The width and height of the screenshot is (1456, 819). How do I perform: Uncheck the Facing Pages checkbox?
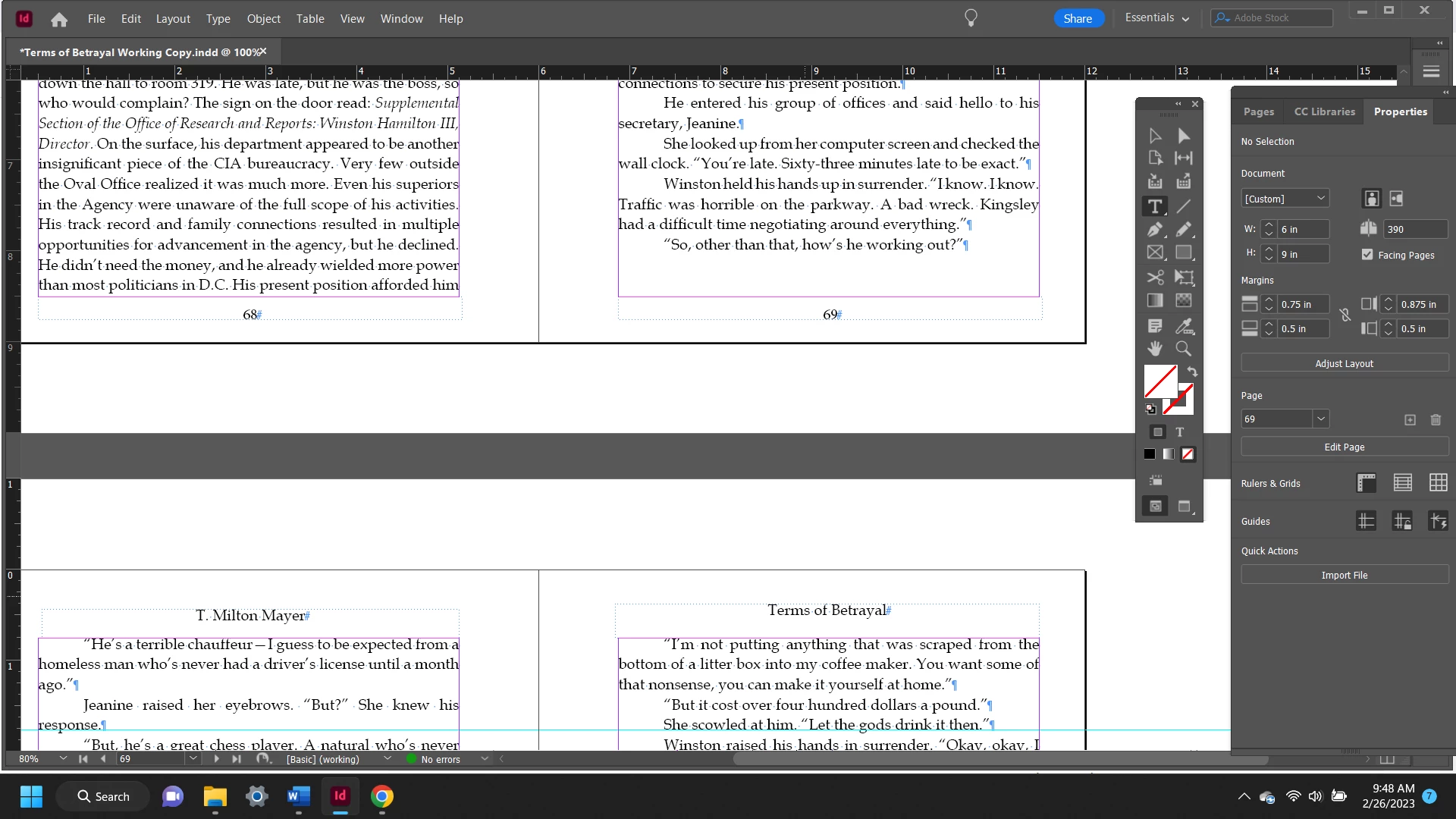pyautogui.click(x=1367, y=255)
